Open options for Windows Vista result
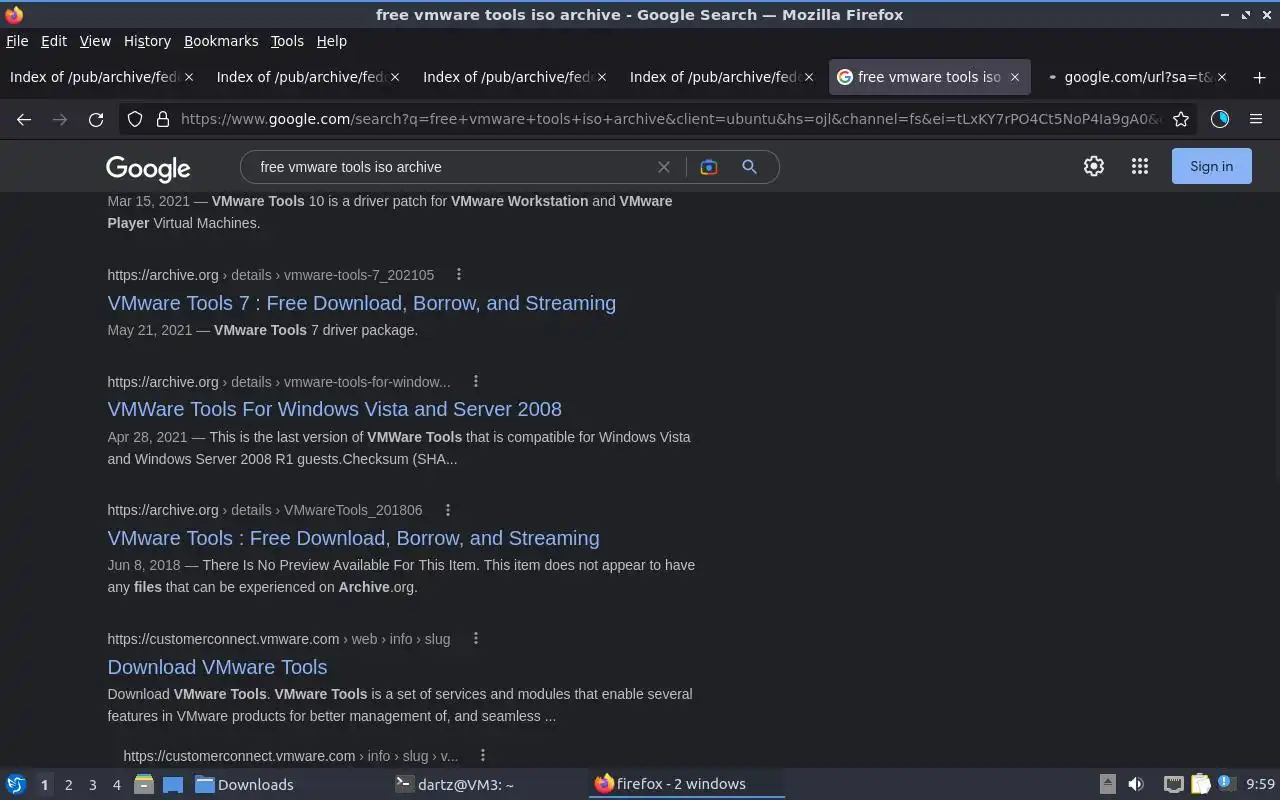1280x800 pixels. pos(476,381)
